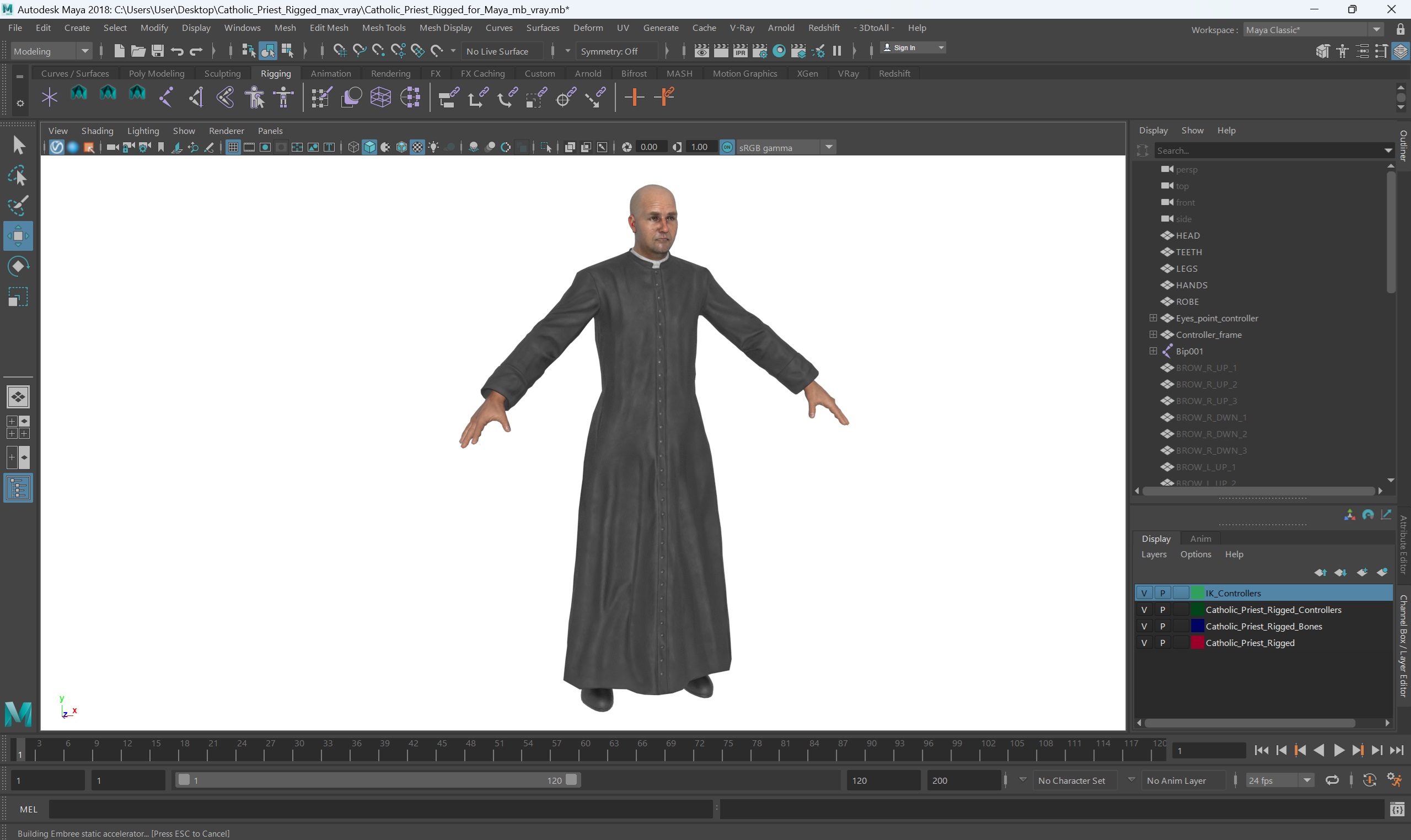Image resolution: width=1411 pixels, height=840 pixels.
Task: Click the Symmetry: Off button
Action: (617, 51)
